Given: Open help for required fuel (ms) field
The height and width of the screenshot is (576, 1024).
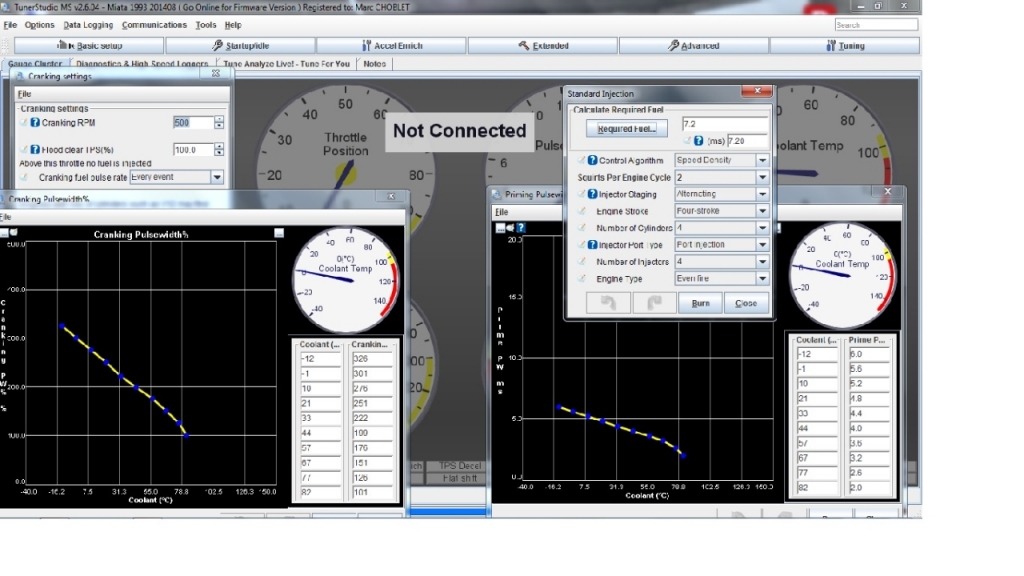Looking at the screenshot, I should pos(699,140).
